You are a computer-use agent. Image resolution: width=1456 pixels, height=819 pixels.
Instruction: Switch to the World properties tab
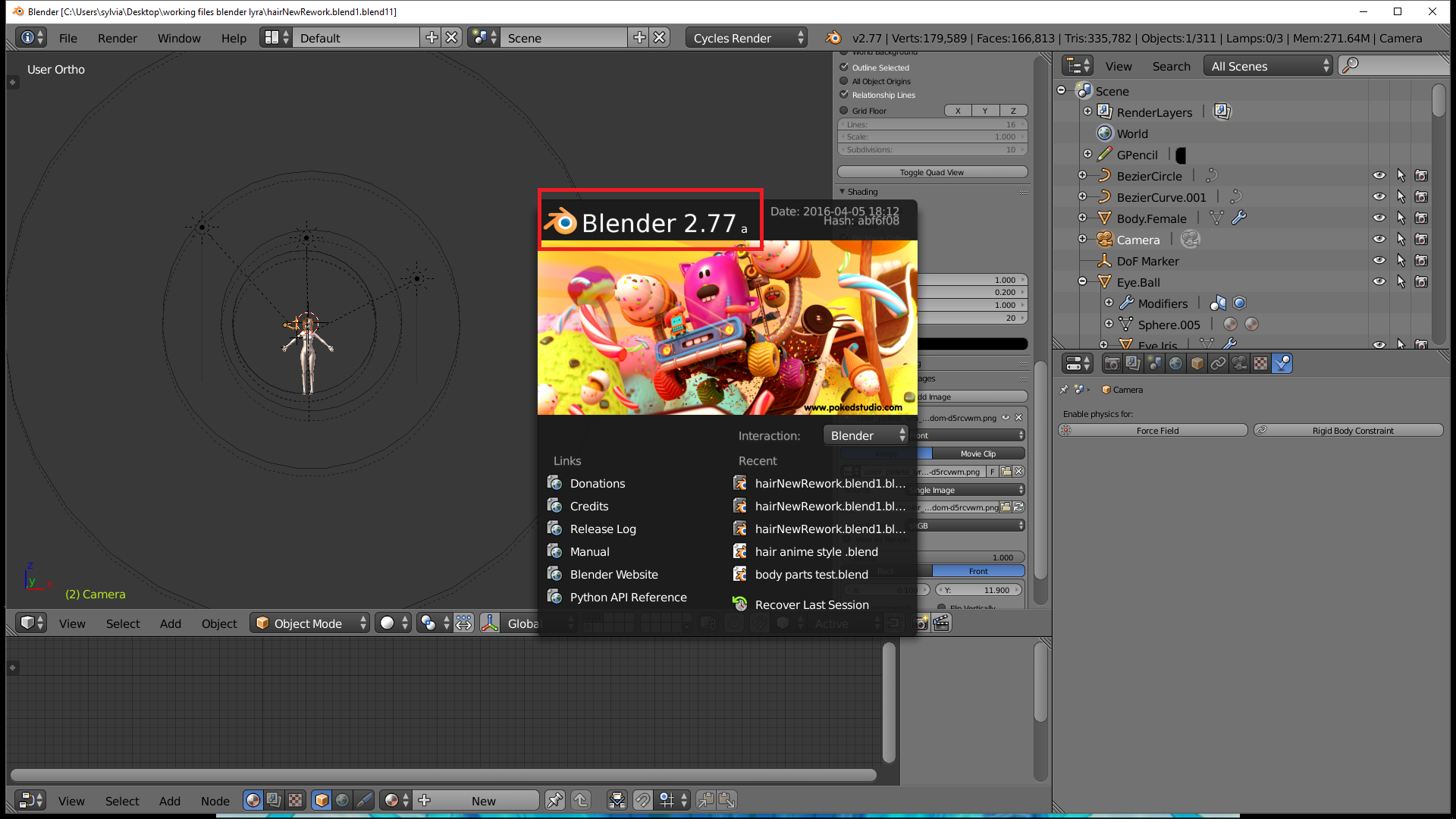[1175, 362]
